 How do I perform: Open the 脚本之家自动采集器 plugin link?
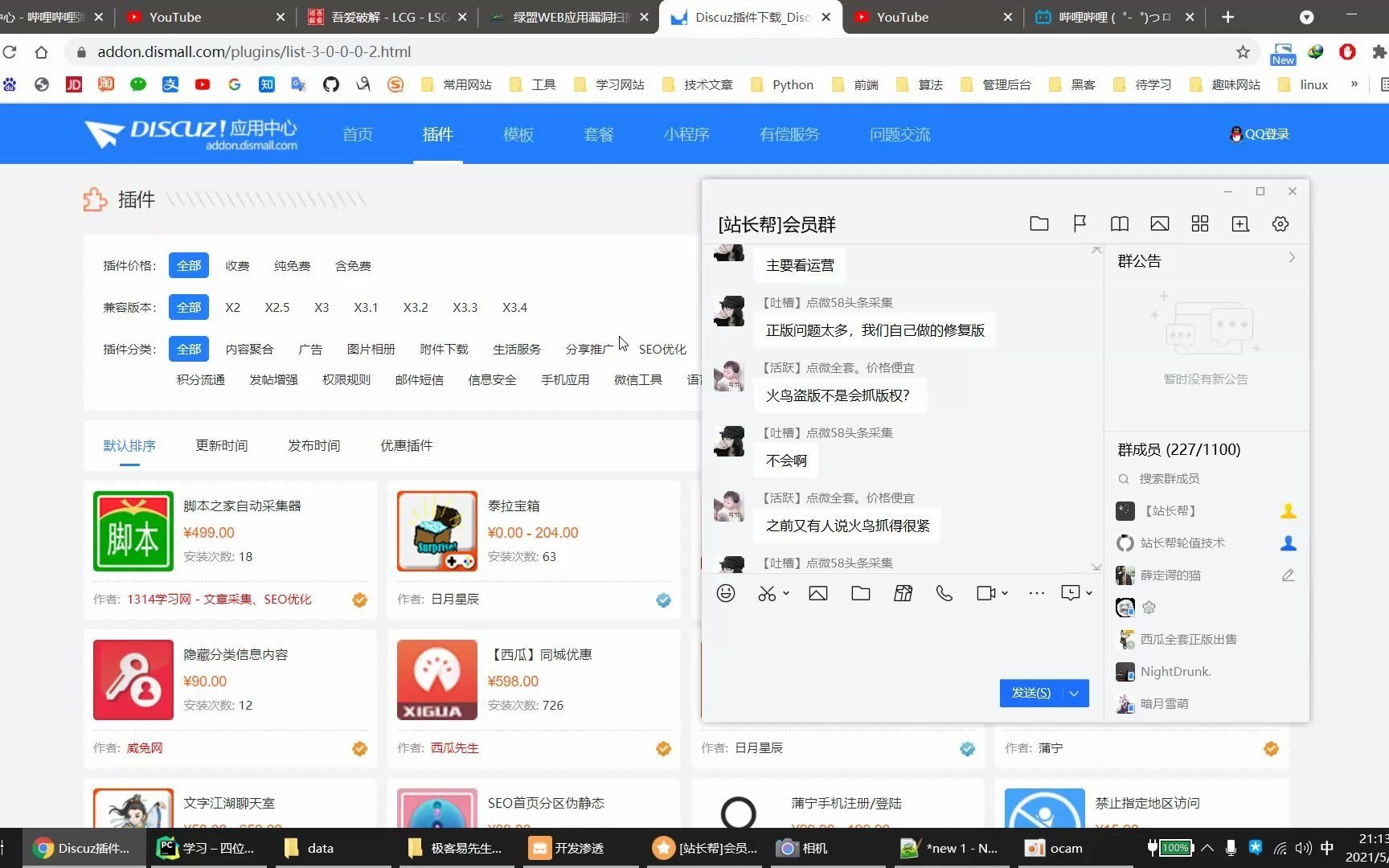pyautogui.click(x=242, y=506)
